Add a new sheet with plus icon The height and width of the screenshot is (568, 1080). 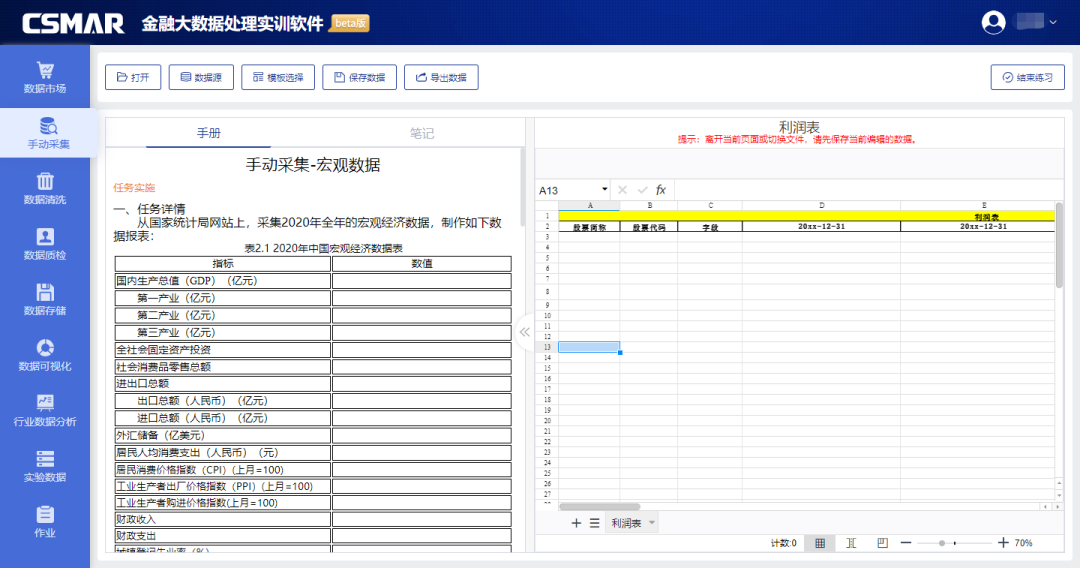click(576, 523)
